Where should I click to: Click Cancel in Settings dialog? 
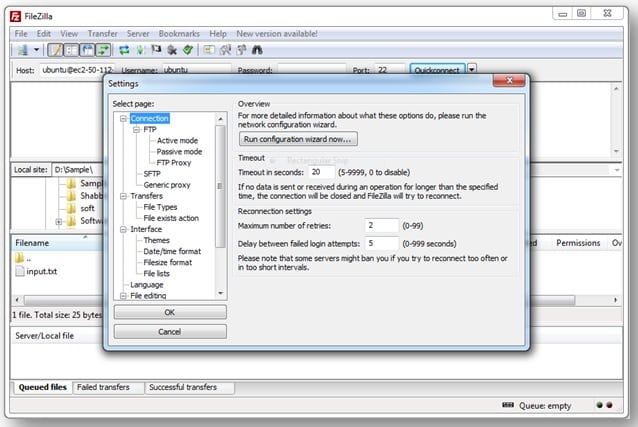pos(170,332)
